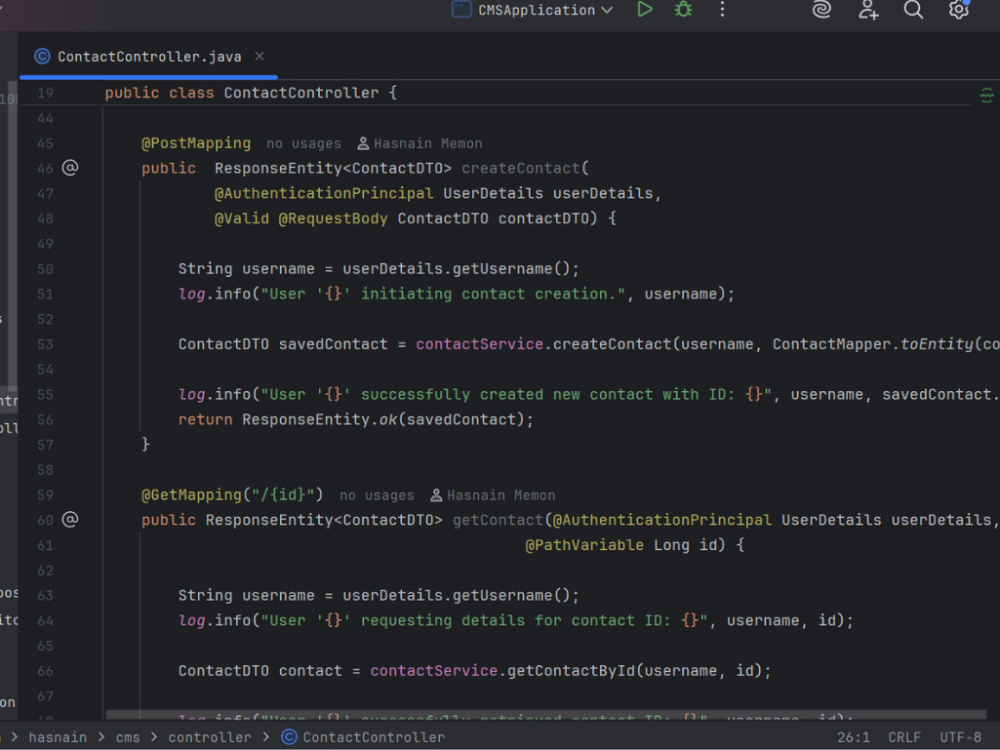This screenshot has height=750, width=1000.
Task: Click the gutter endpoint icon on line 46
Action: [70, 168]
